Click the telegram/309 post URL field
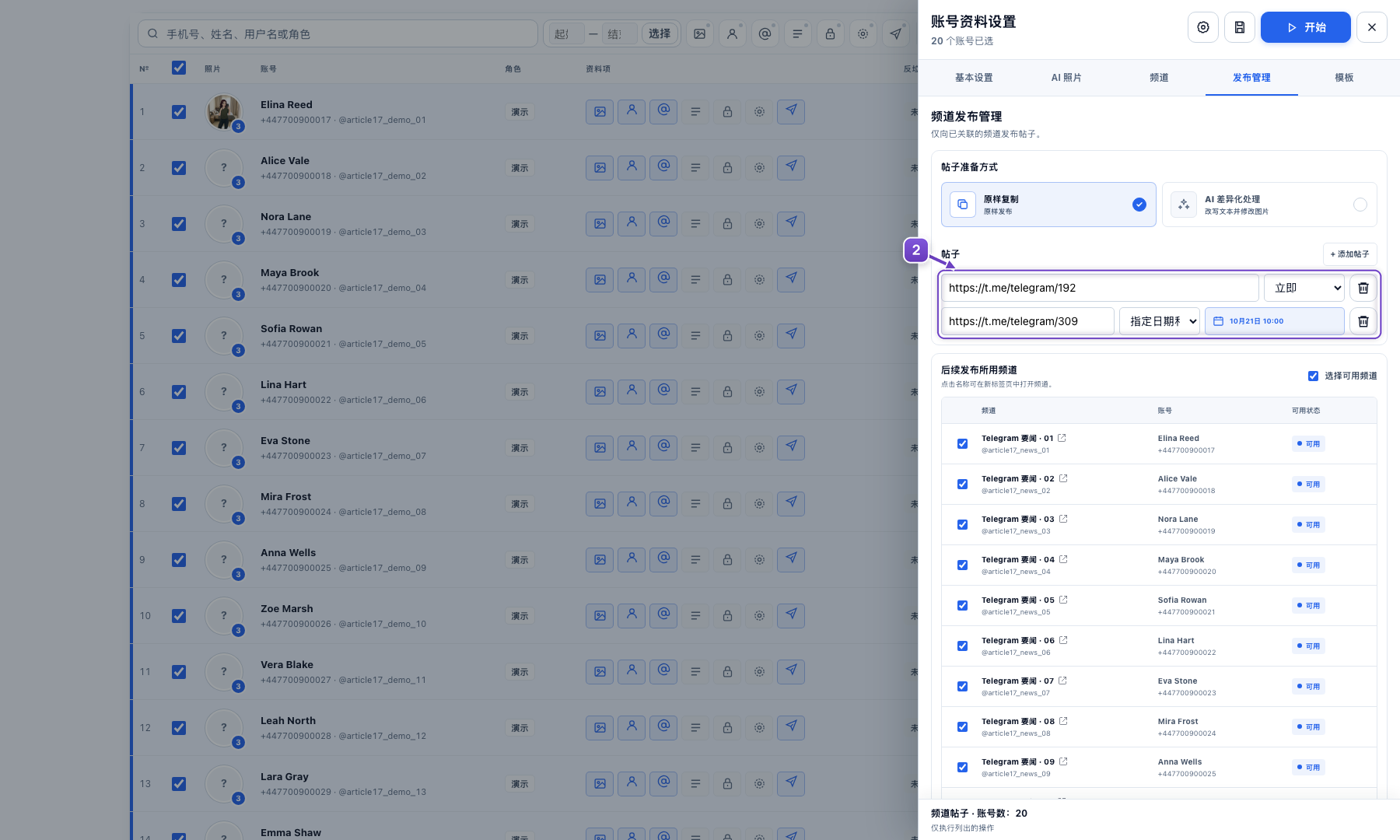The width and height of the screenshot is (1400, 840). [1027, 321]
